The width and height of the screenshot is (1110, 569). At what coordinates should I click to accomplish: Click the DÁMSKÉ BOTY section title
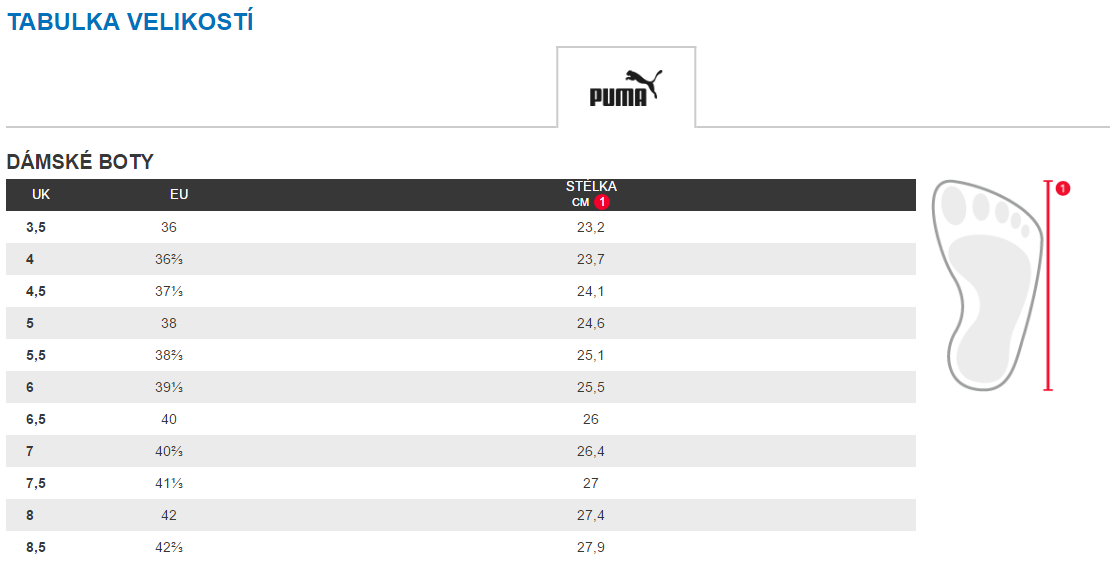coord(80,162)
